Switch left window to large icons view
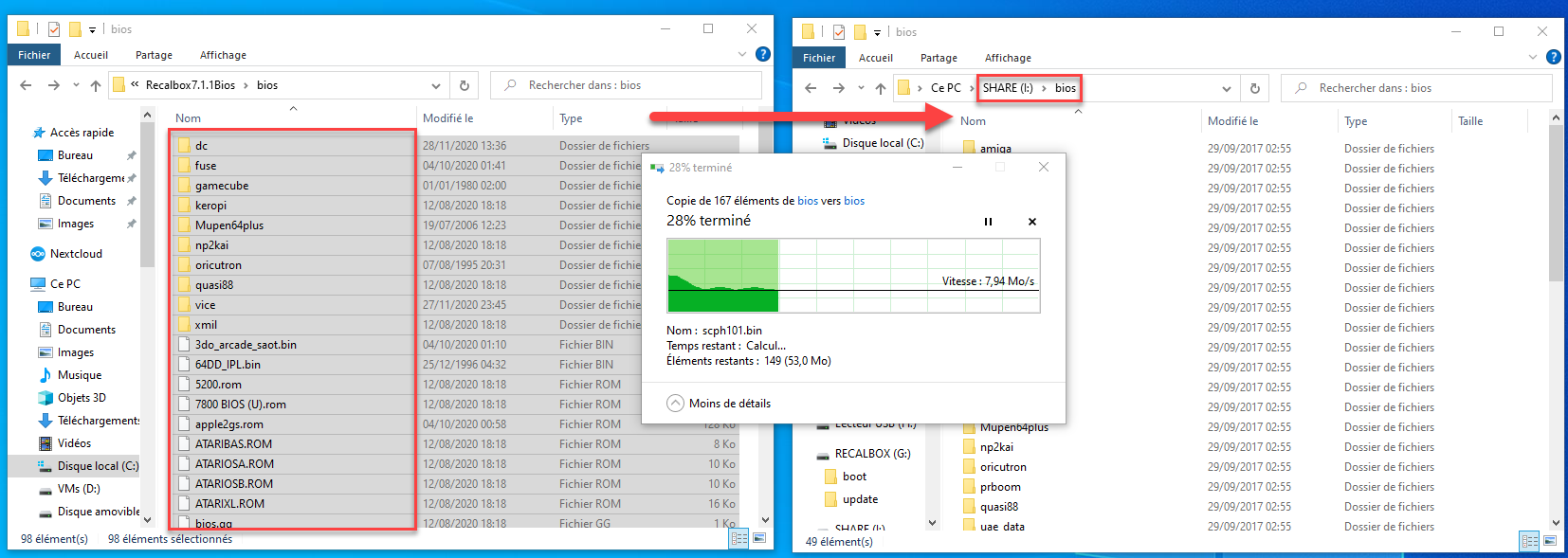This screenshot has height=558, width=1568. [x=759, y=538]
